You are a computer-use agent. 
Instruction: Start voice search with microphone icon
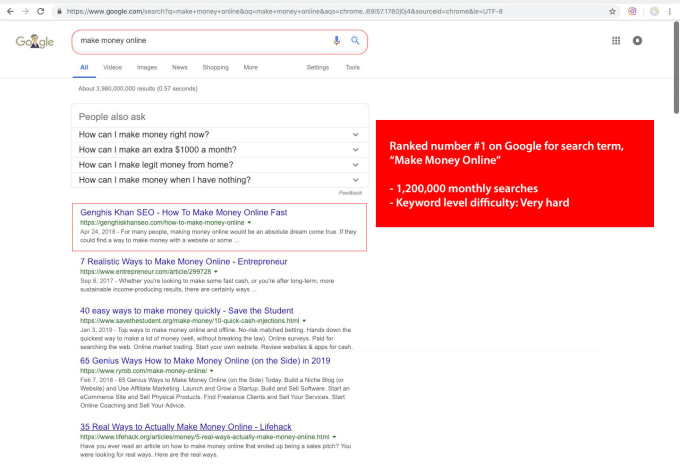pos(337,40)
